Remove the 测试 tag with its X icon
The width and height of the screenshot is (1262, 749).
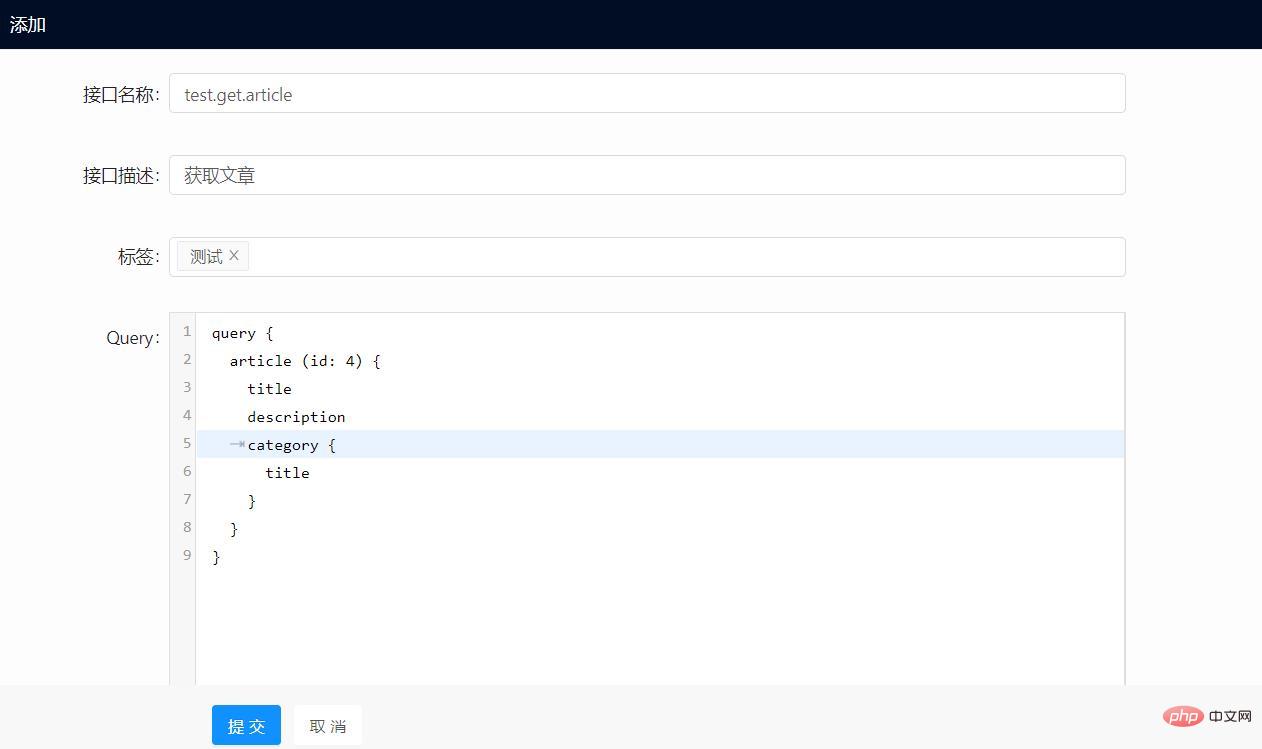tap(234, 256)
